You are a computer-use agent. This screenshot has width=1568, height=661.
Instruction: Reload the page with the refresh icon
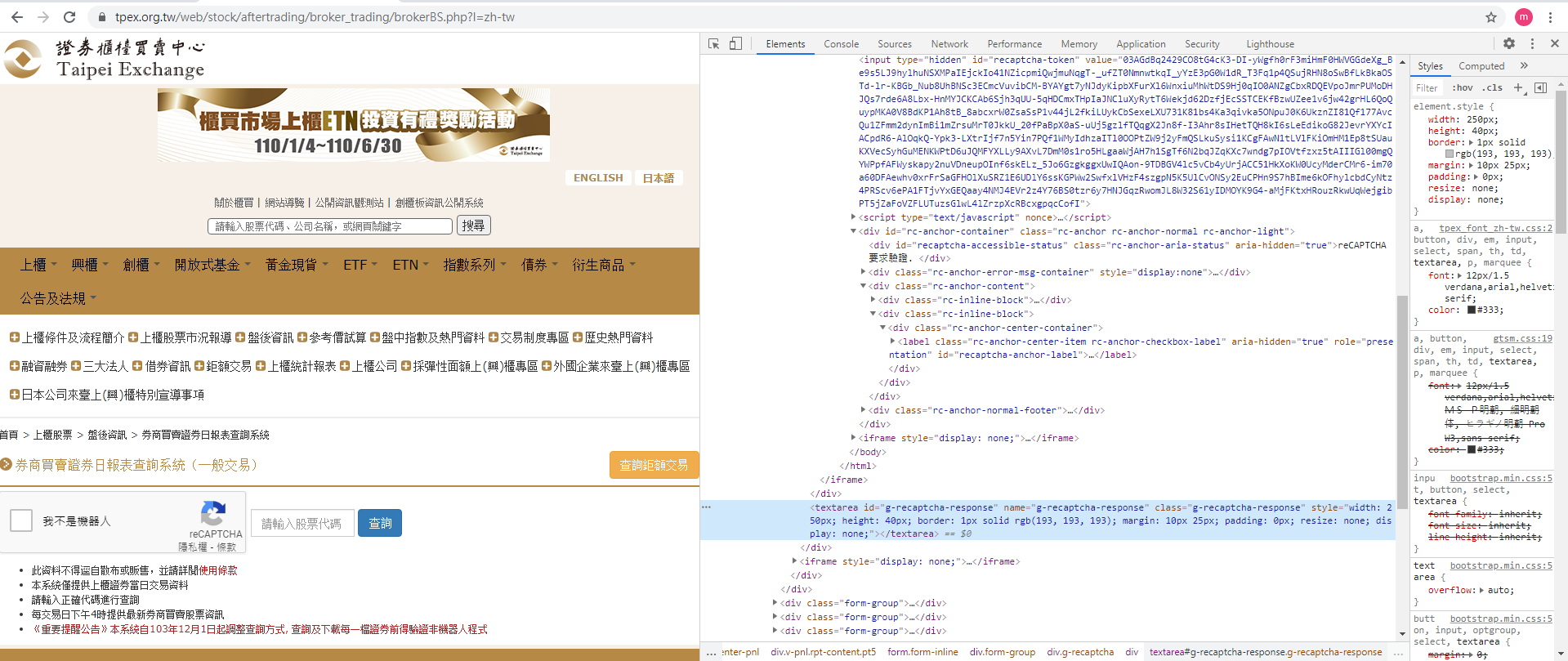[x=69, y=17]
